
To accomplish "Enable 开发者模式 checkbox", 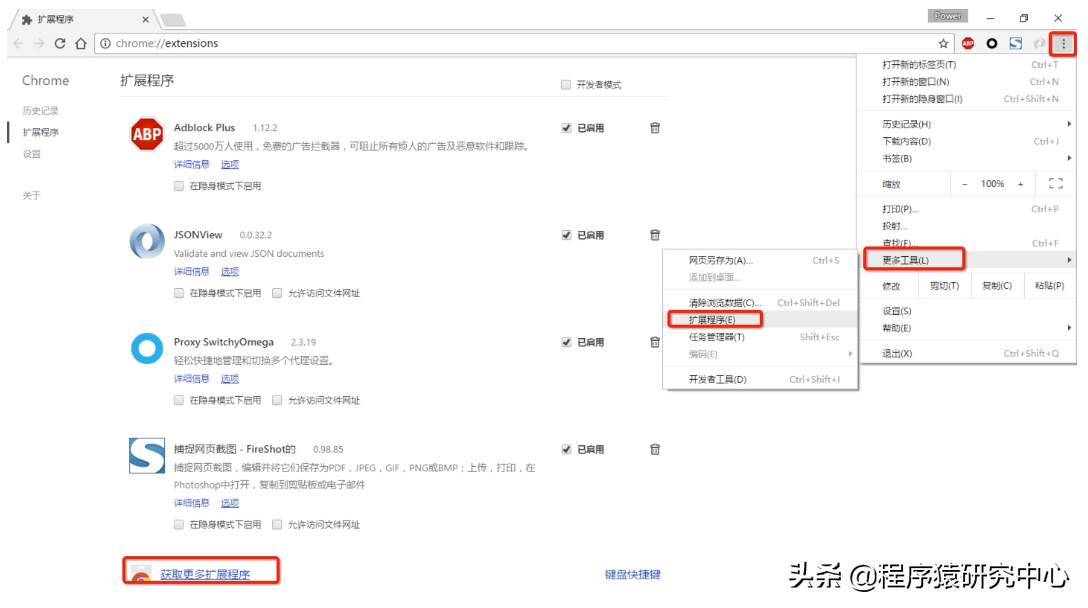I will pos(566,84).
